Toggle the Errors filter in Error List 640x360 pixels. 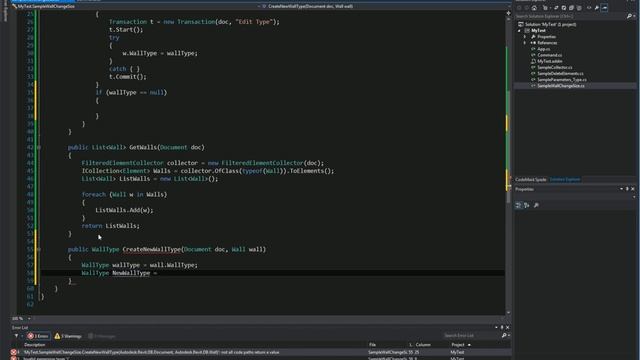click(38, 336)
